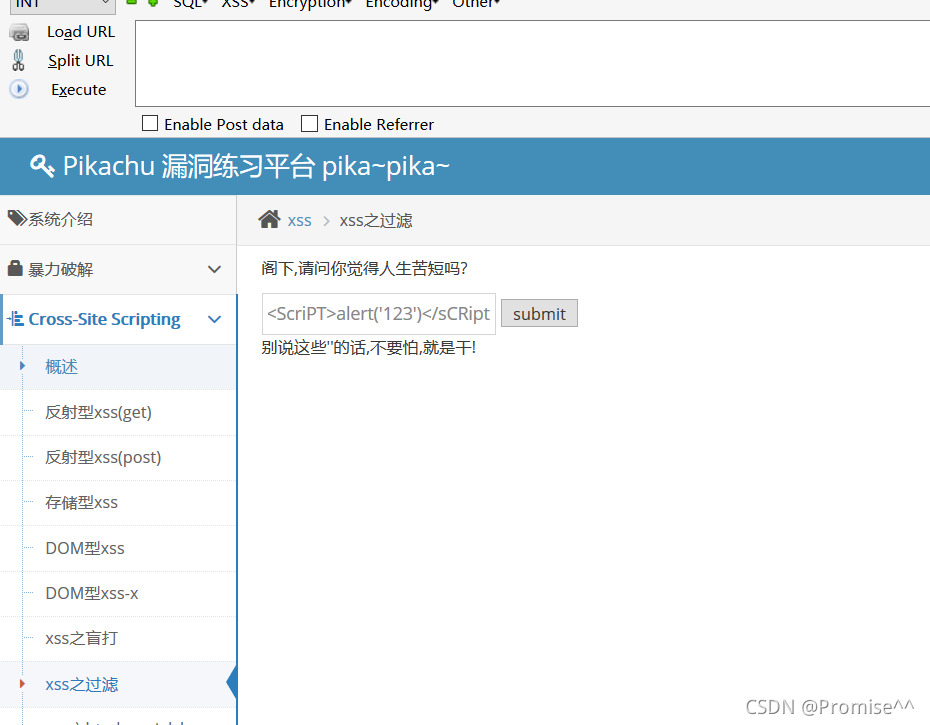Click the xss之过滤 breadcrumb text
The height and width of the screenshot is (725, 930).
pyautogui.click(x=375, y=221)
